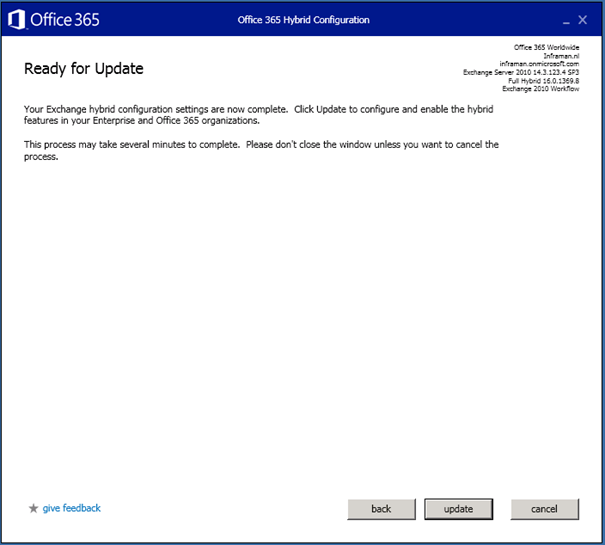Image resolution: width=605 pixels, height=545 pixels.
Task: Close the Hybrid Configuration wizard window
Action: [582, 20]
